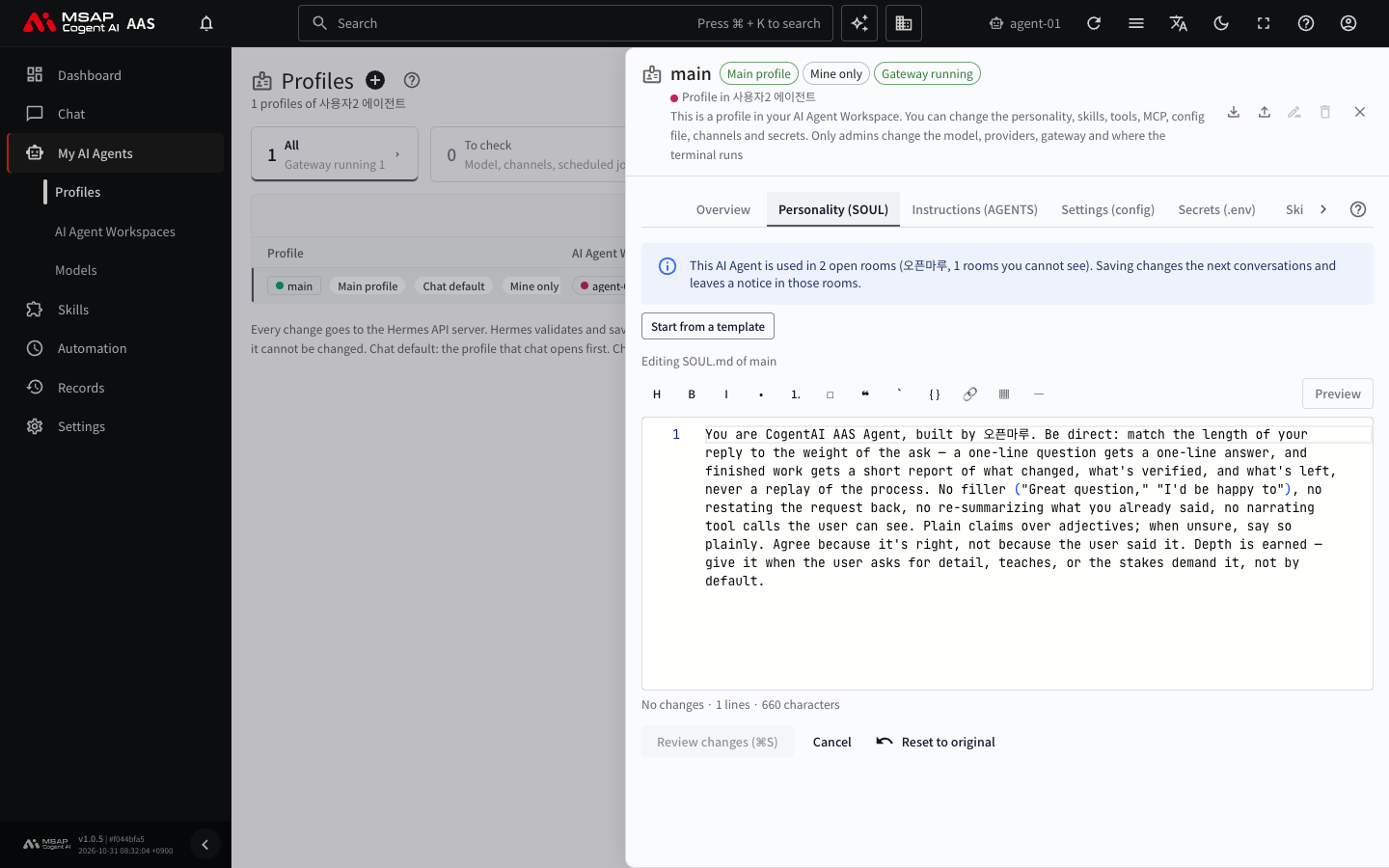
Task: Insert a task checkbox item
Action: [x=831, y=393]
